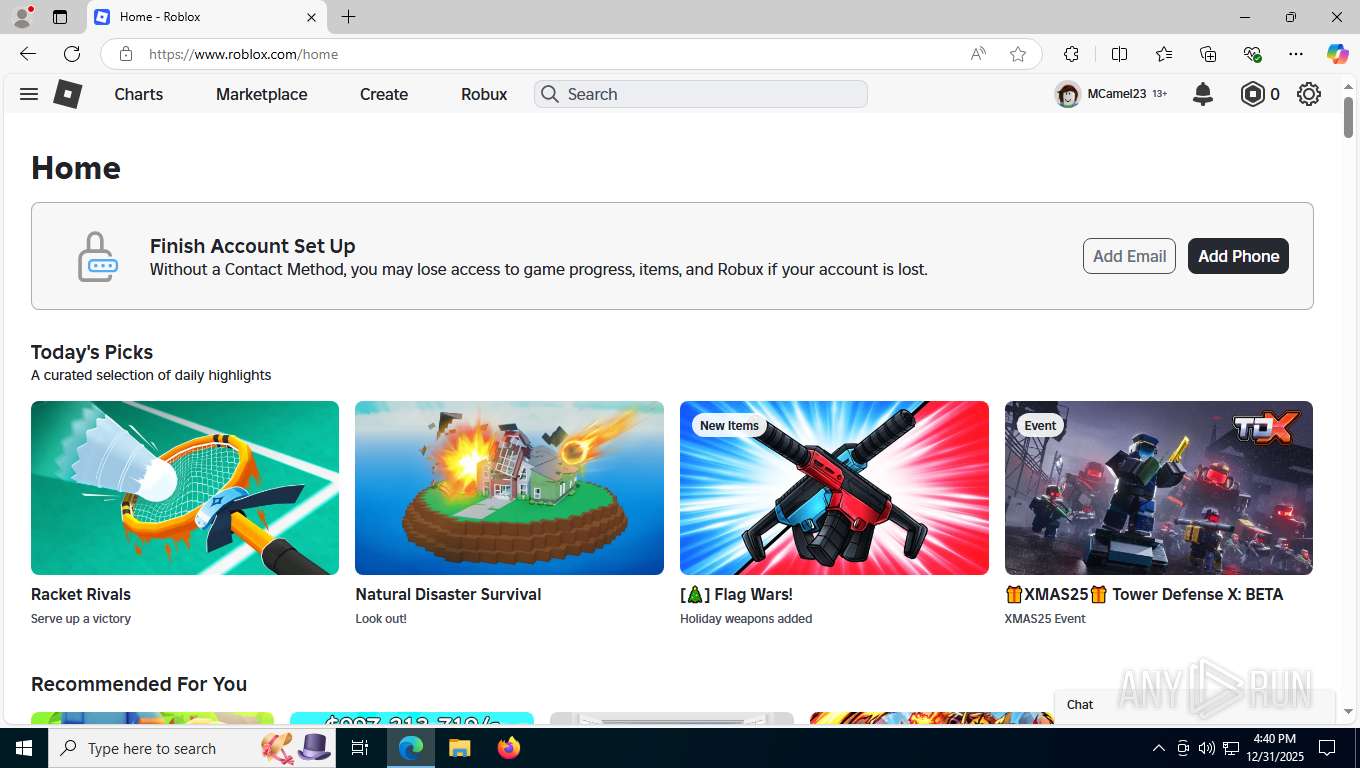Open the favorites list icon
The image size is (1360, 768).
click(x=1164, y=54)
